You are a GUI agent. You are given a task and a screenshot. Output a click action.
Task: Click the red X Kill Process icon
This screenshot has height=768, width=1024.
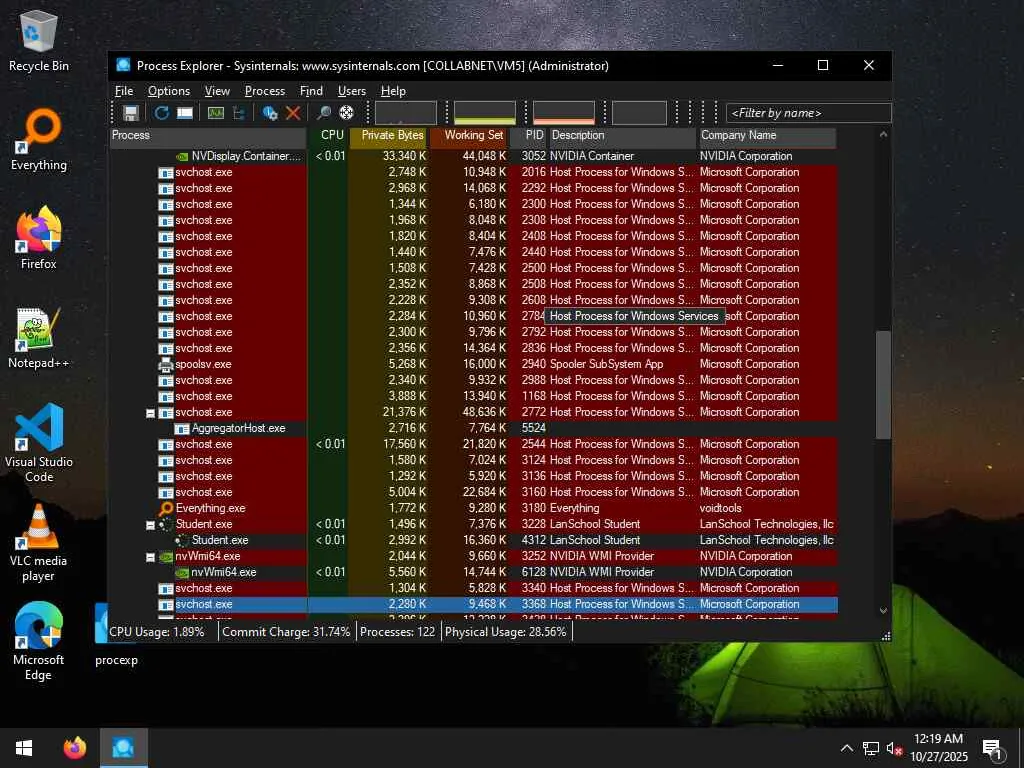pos(293,113)
